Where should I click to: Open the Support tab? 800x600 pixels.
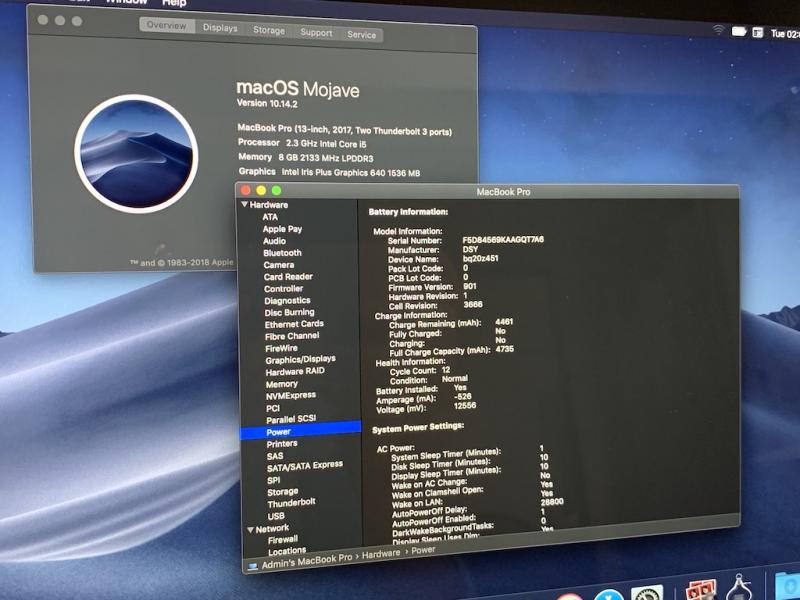(316, 32)
